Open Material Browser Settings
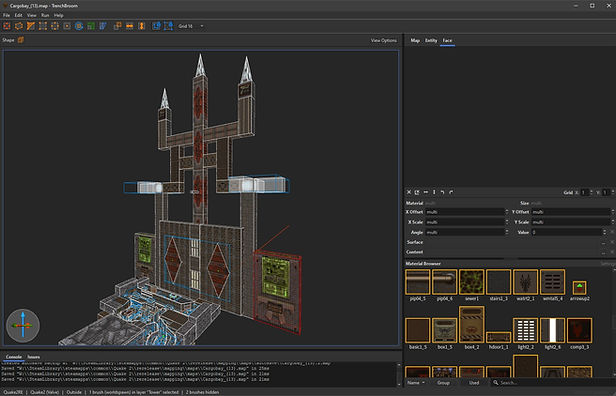This screenshot has width=616, height=396. click(608, 264)
